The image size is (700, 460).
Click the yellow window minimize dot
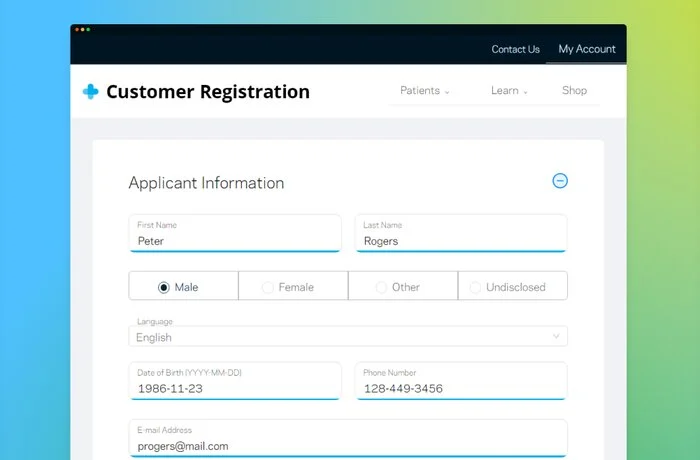tap(83, 29)
